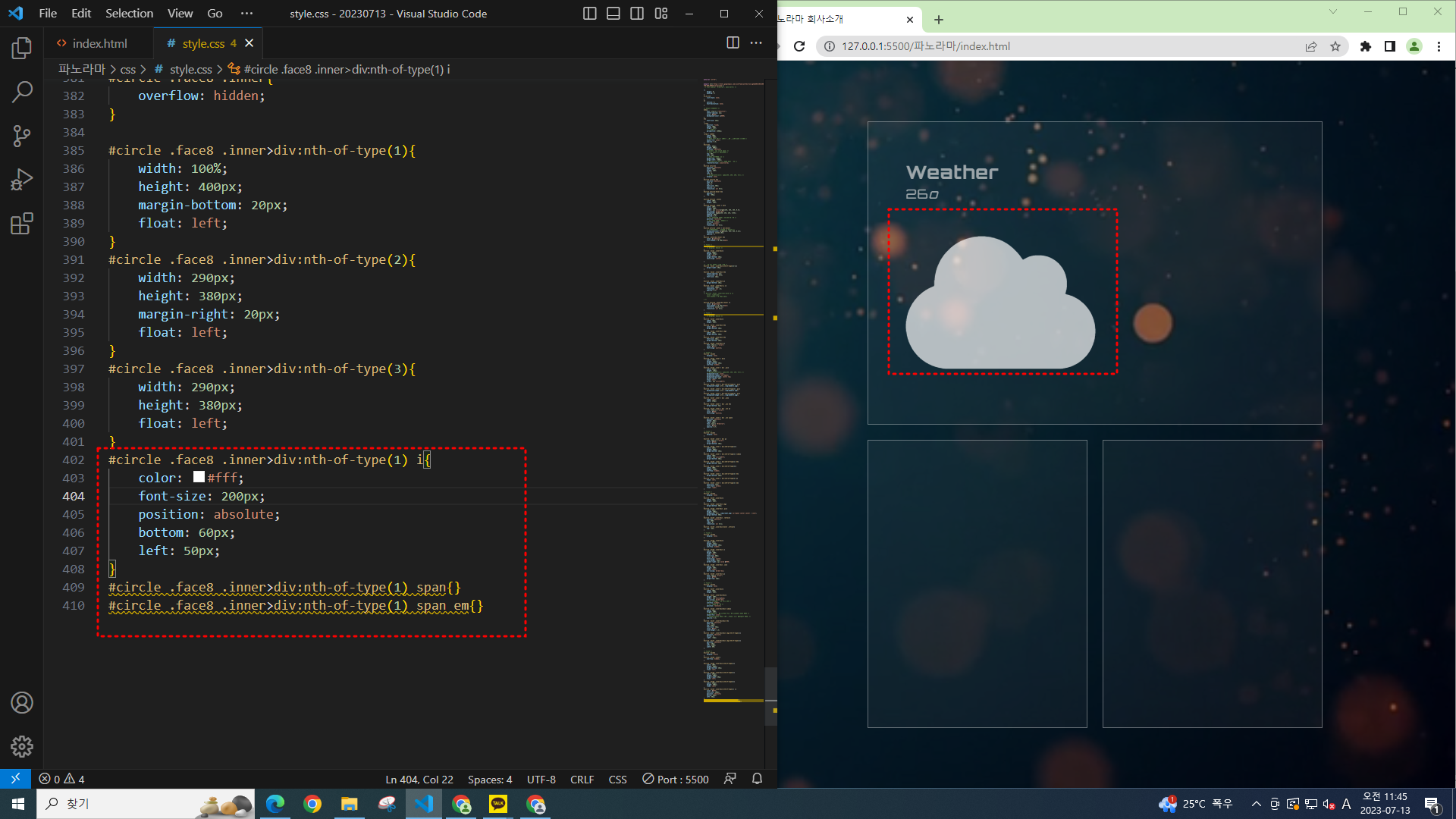Toggle panel layout button in title bar
Screen dimensions: 1456x819
[x=613, y=14]
